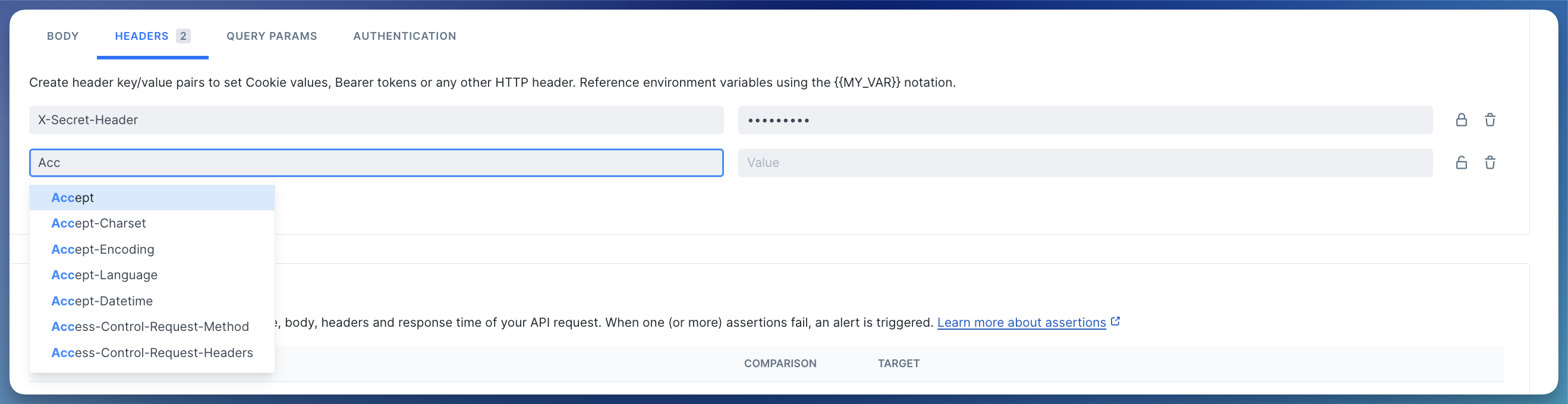Click the header key field containing Acc
Screen dimensions: 1568x404
pyautogui.click(x=376, y=162)
